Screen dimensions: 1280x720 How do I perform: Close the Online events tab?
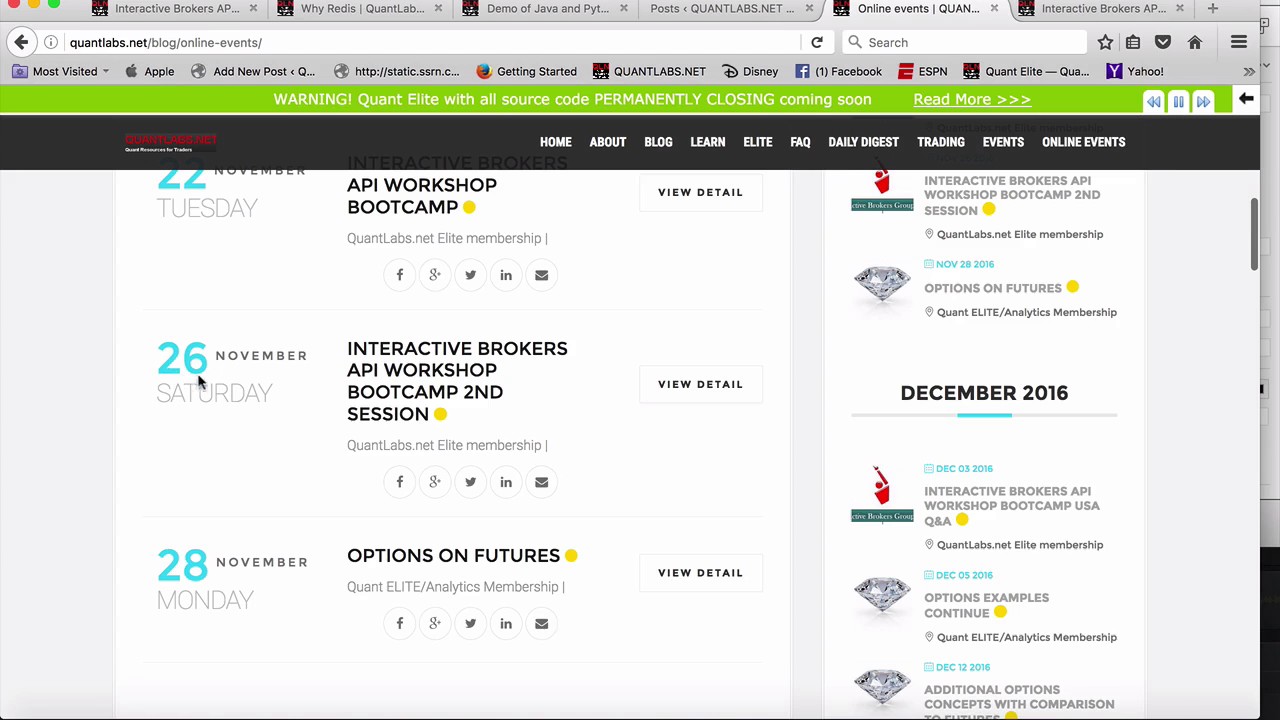tap(994, 8)
